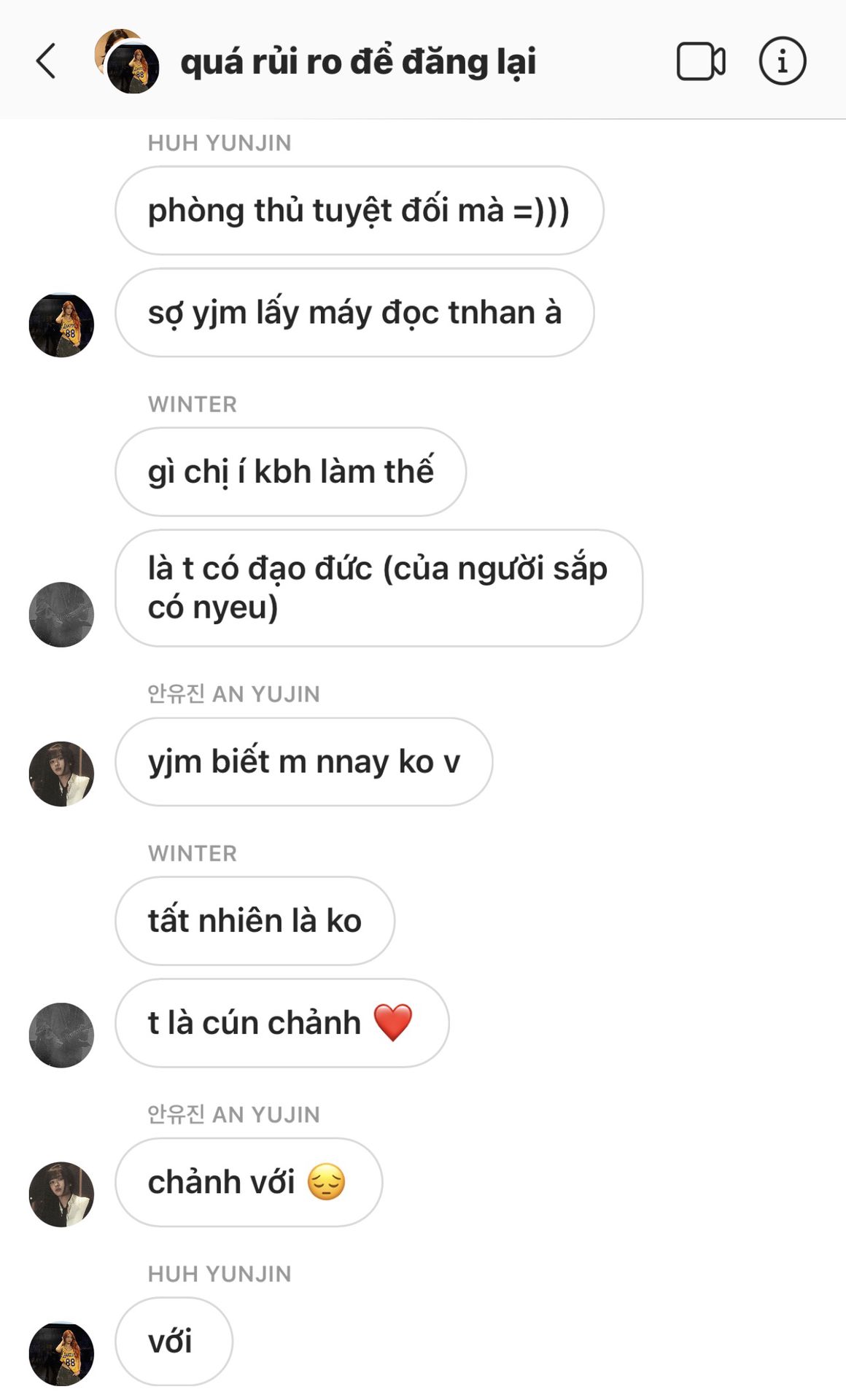Select message 'chảnh với' with pensive emoji

pyautogui.click(x=248, y=1182)
